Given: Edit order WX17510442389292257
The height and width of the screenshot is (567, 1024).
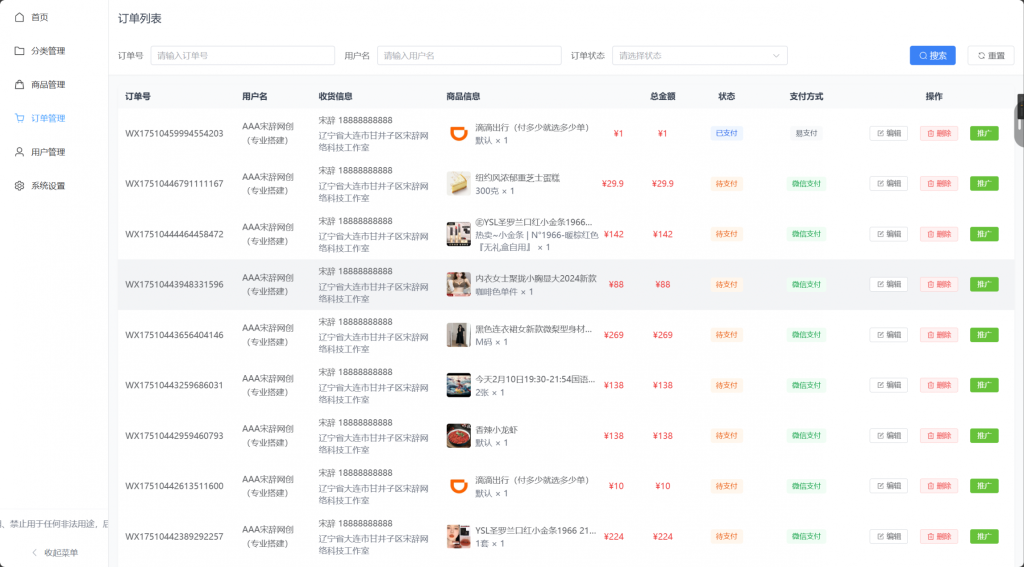Looking at the screenshot, I should [888, 536].
